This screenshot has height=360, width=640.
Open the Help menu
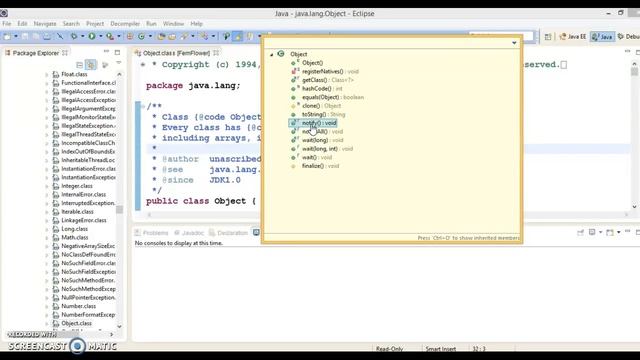196,24
